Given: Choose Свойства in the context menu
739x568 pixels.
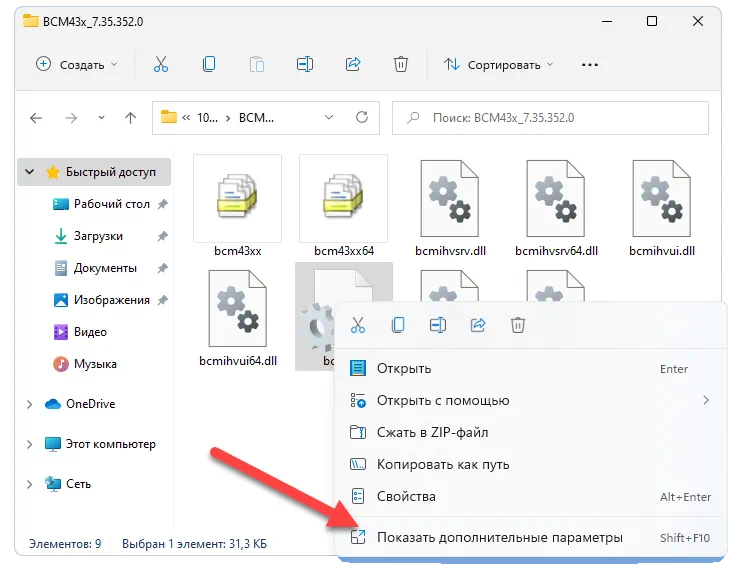Looking at the screenshot, I should point(531,497).
